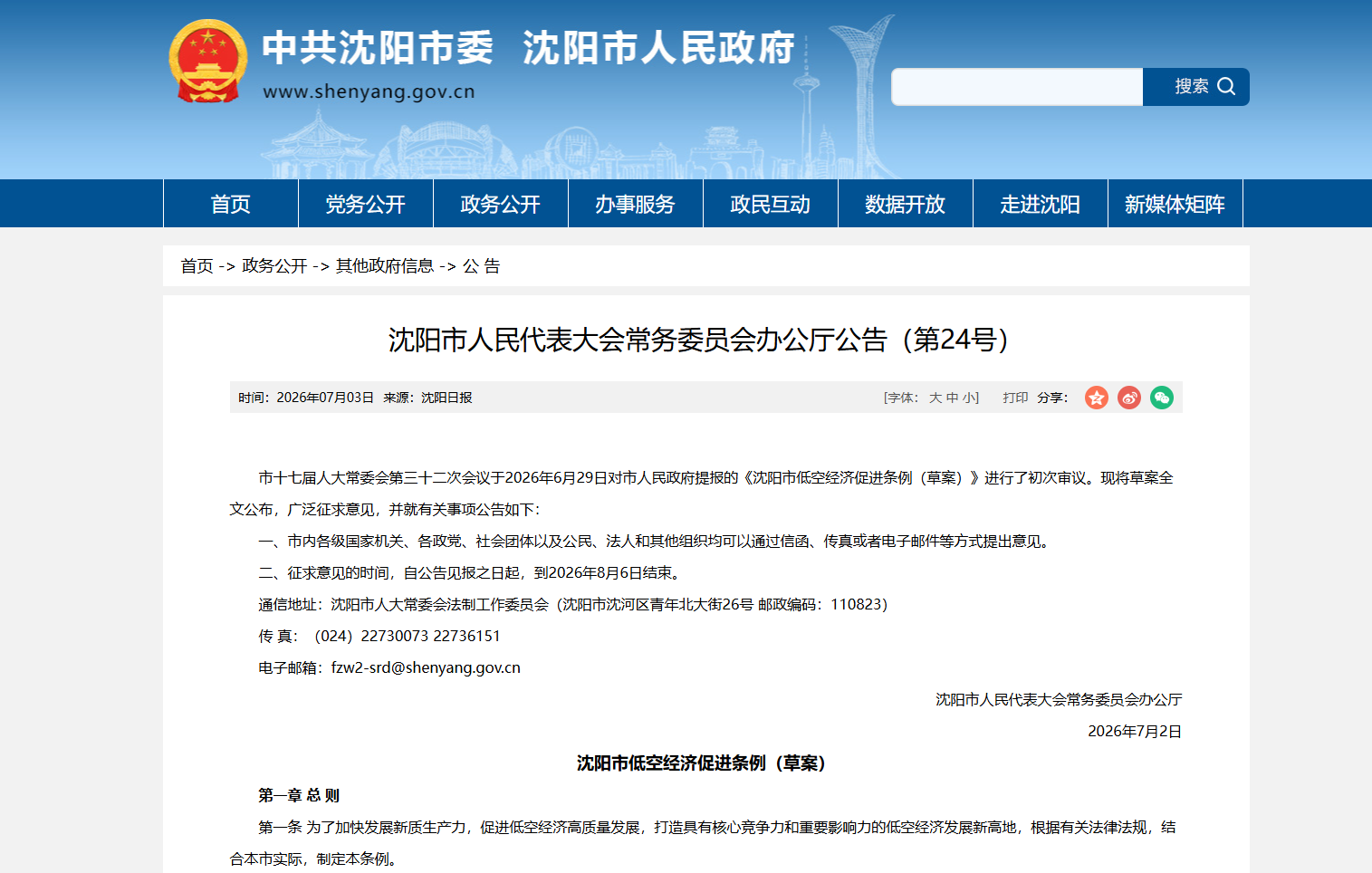Viewport: 1372px width, 873px height.
Task: Open the 政务公开 navigation tab
Action: tap(501, 204)
